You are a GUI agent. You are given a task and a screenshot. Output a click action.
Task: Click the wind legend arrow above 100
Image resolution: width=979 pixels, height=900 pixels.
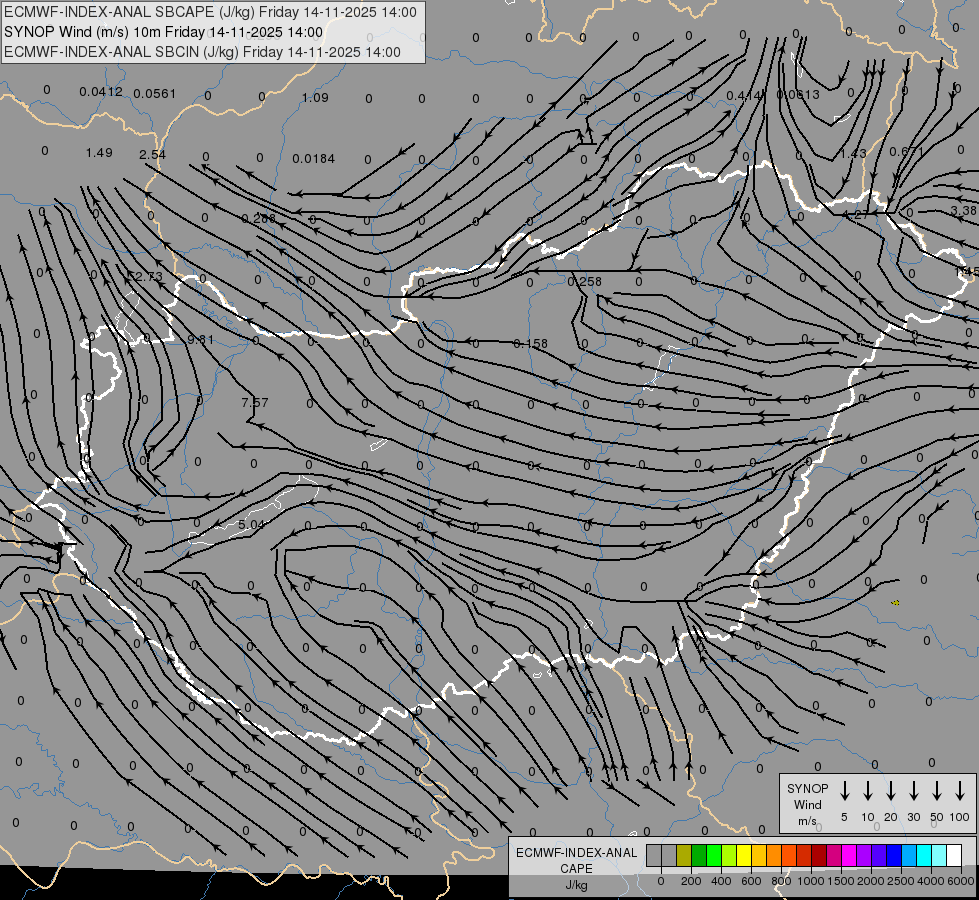tap(960, 790)
